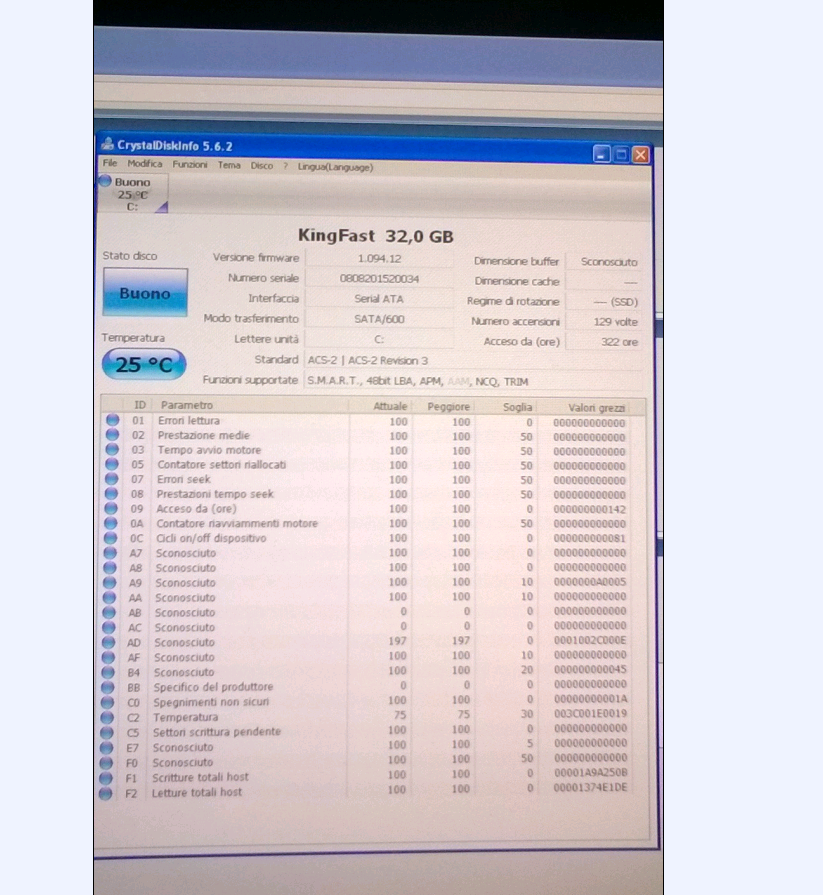This screenshot has width=823, height=895.
Task: Click status icon for A9 row
Action: pos(110,582)
